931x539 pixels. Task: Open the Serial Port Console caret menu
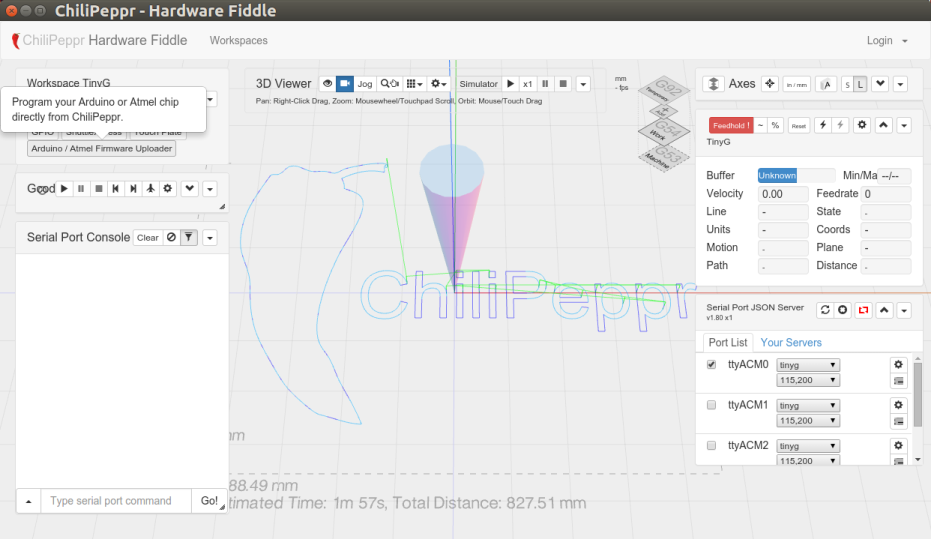210,238
